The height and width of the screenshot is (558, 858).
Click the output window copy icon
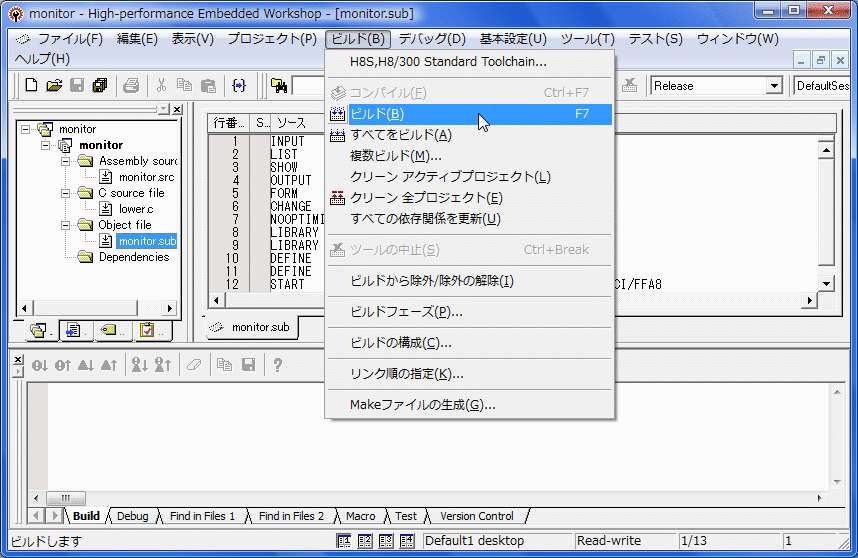pos(224,365)
